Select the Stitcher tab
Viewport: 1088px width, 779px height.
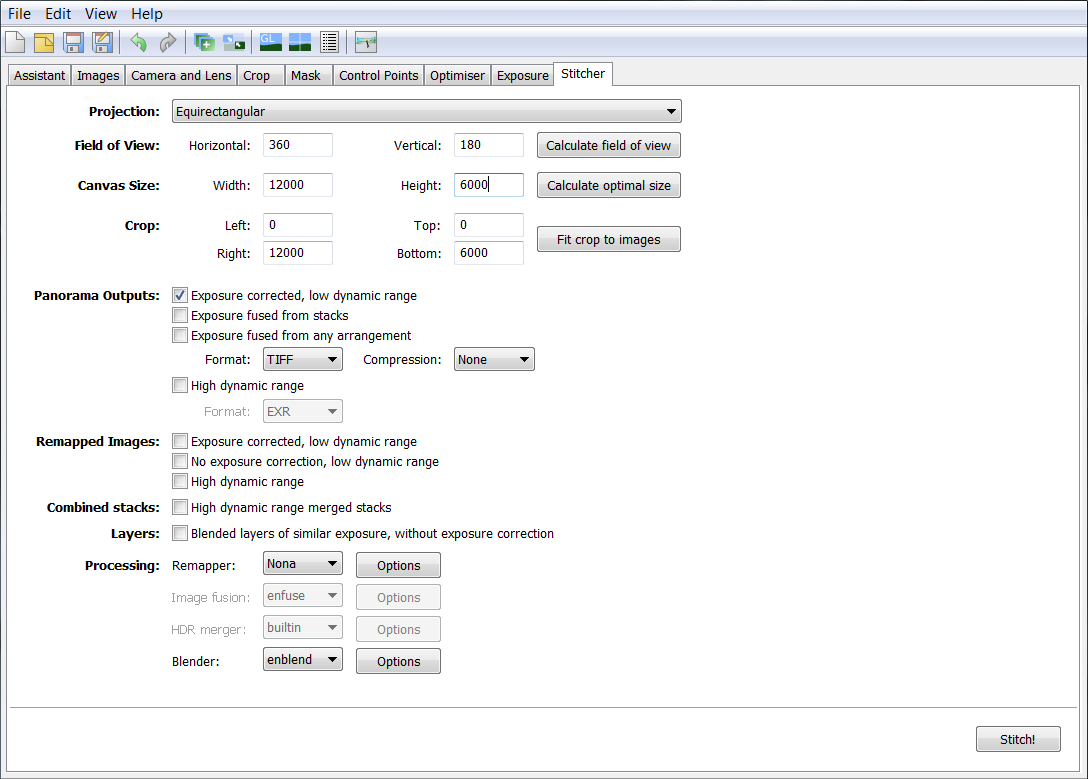[583, 74]
